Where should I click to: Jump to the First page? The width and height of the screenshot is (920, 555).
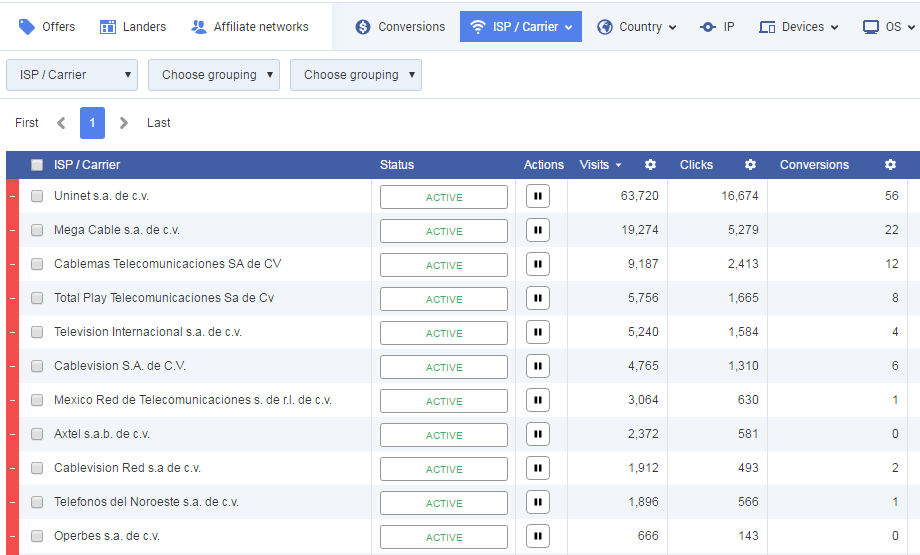tap(26, 123)
